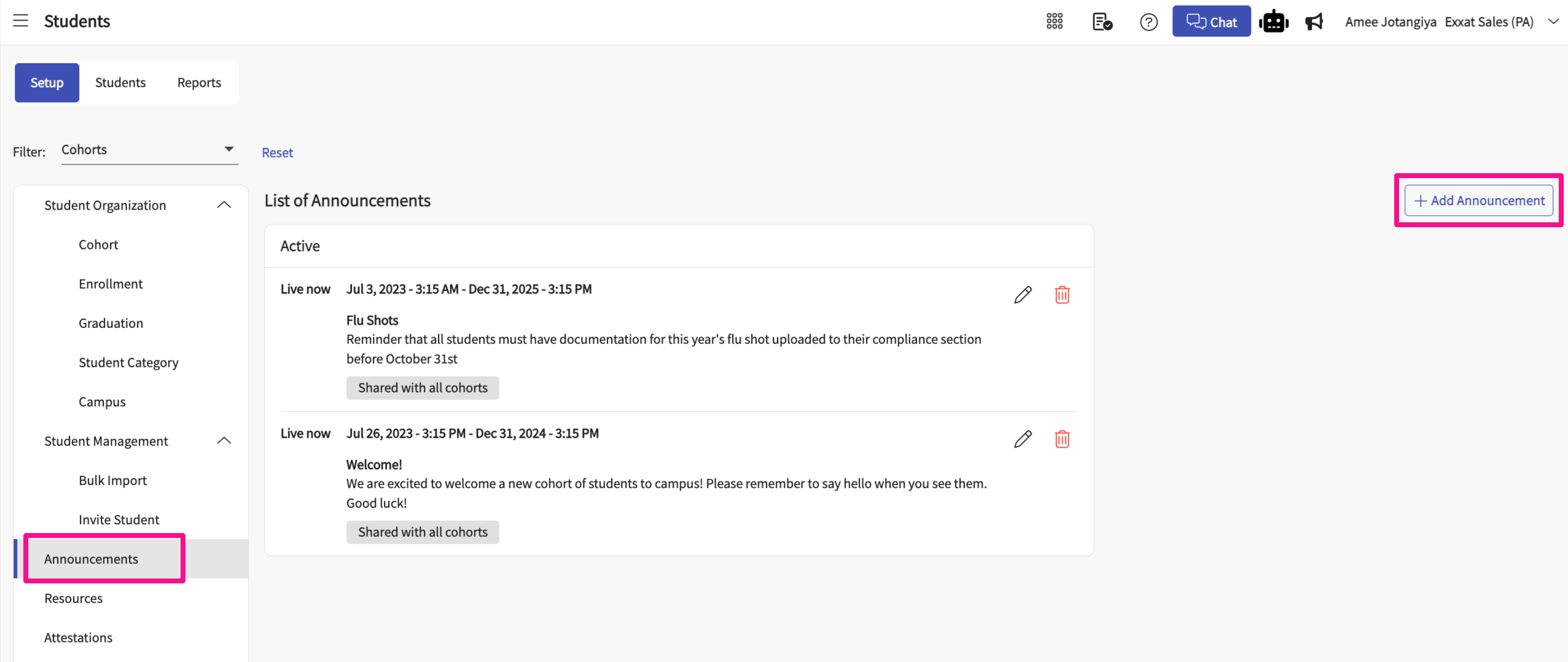This screenshot has width=1568, height=662.
Task: Delete the Flu Shots announcement
Action: point(1062,295)
